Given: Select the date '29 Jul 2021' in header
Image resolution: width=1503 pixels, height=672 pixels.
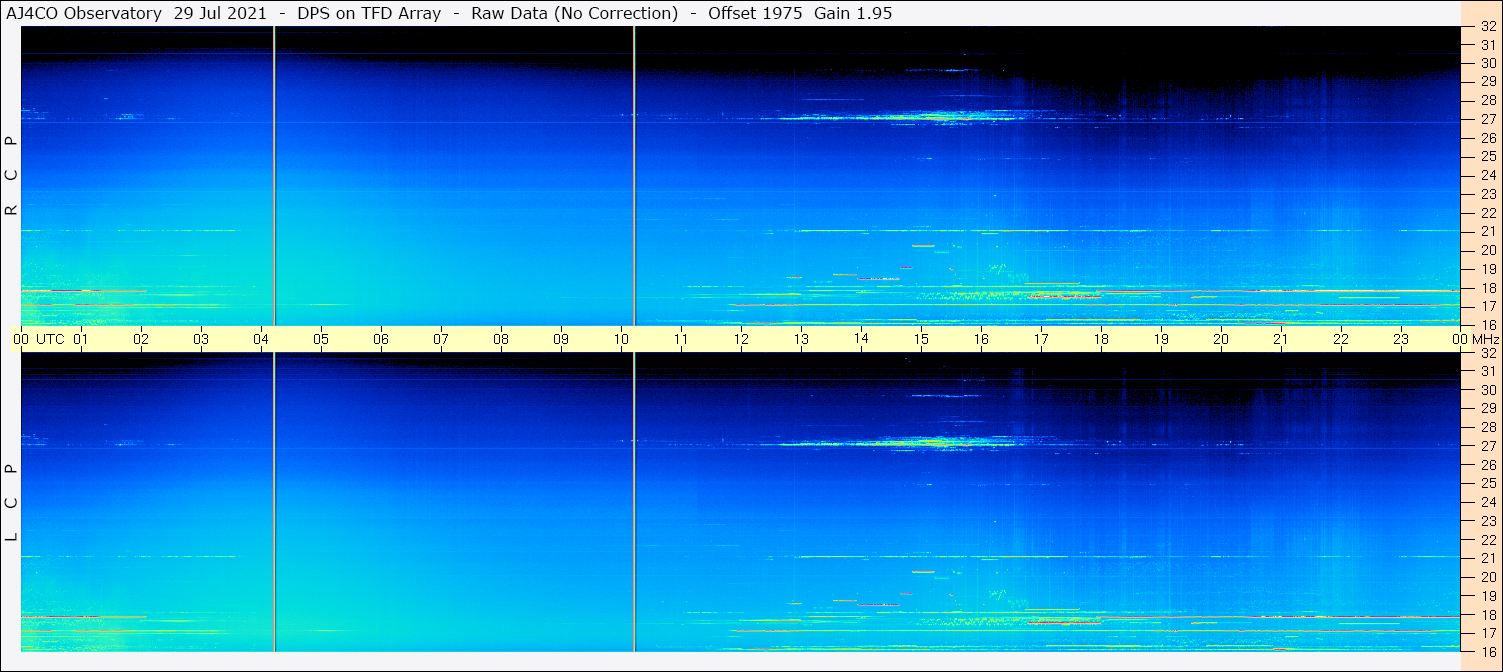Looking at the screenshot, I should [220, 13].
